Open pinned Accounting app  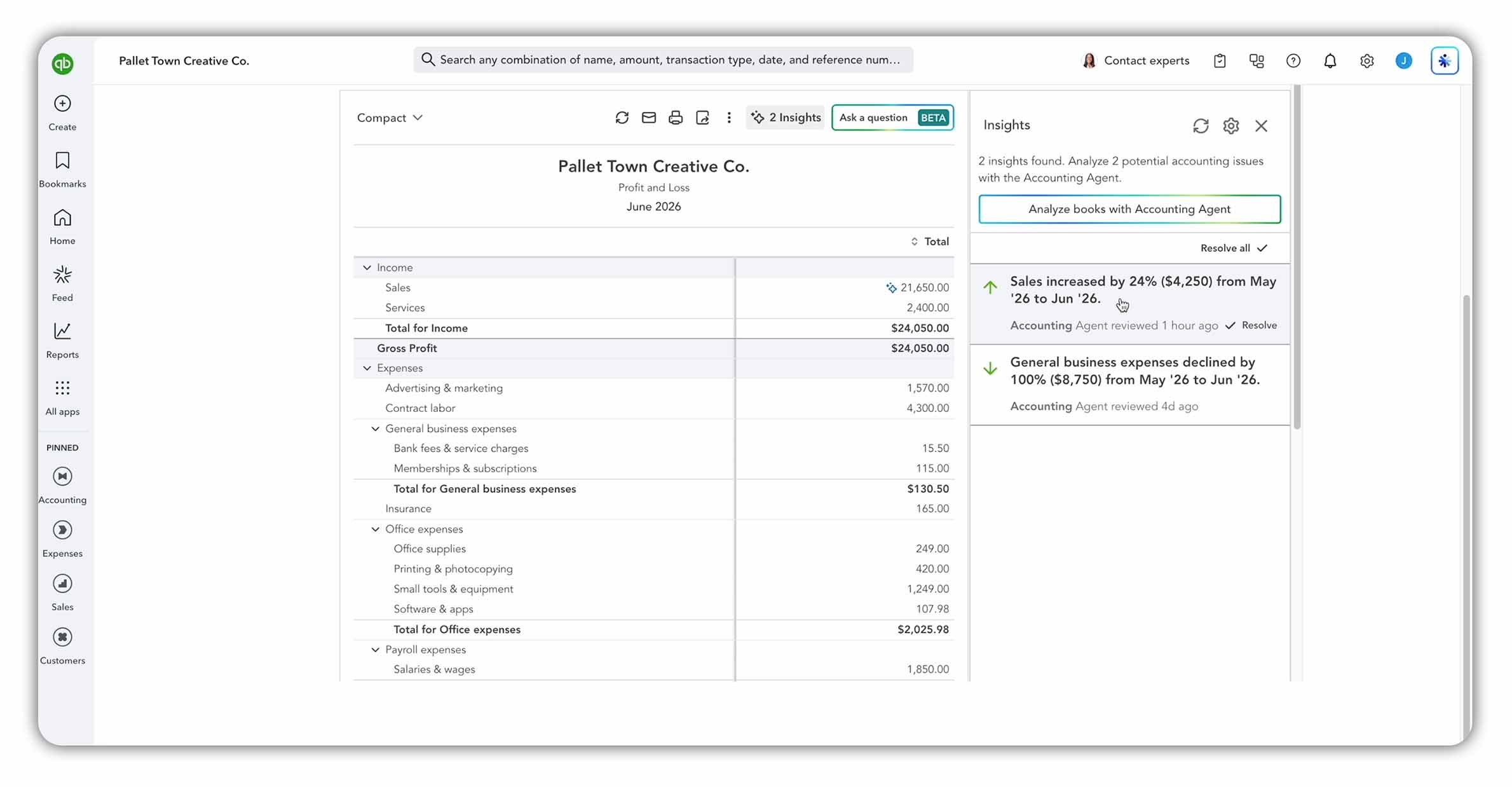(x=62, y=486)
